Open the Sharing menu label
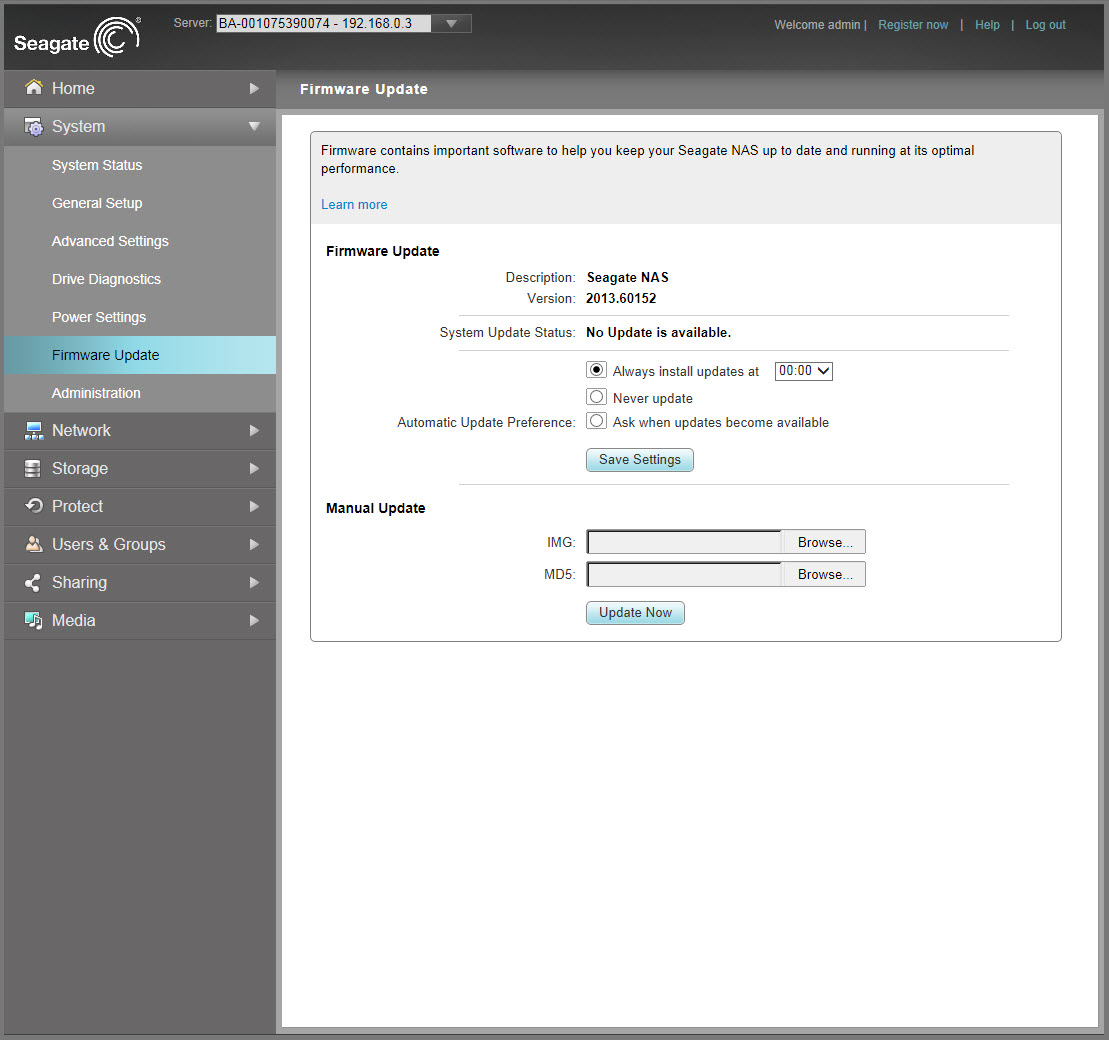The width and height of the screenshot is (1109, 1040). 79,582
